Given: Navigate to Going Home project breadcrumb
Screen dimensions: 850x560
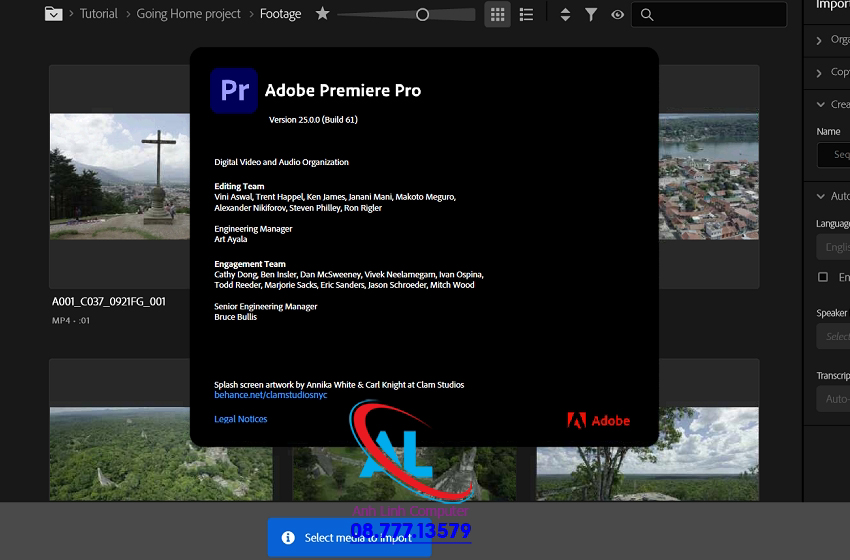Looking at the screenshot, I should tap(189, 14).
